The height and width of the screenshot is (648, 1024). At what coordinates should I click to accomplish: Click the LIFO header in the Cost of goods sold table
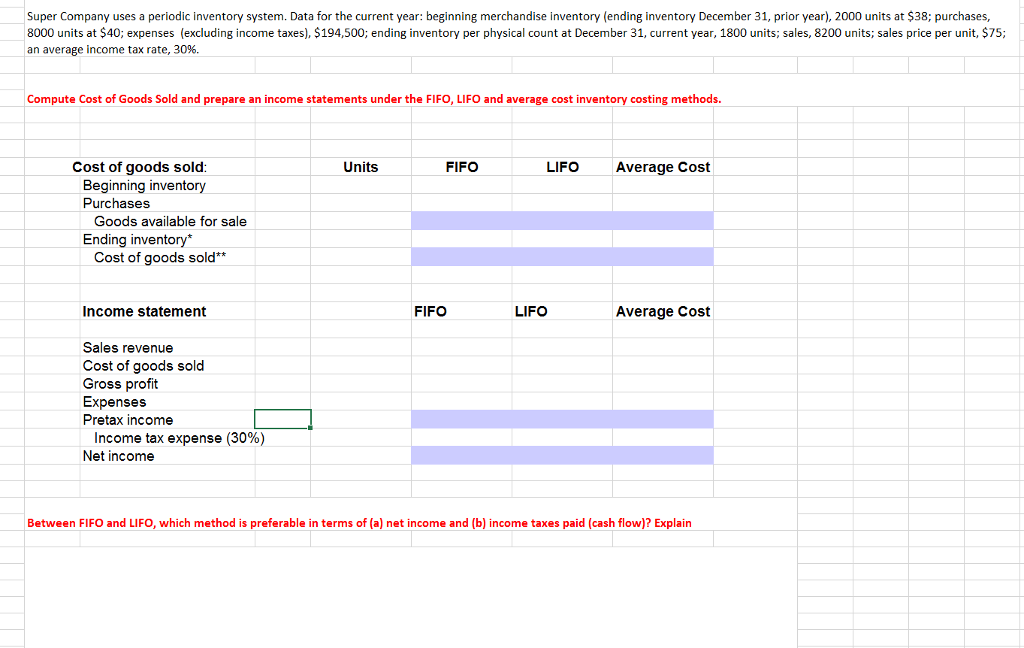tap(562, 167)
